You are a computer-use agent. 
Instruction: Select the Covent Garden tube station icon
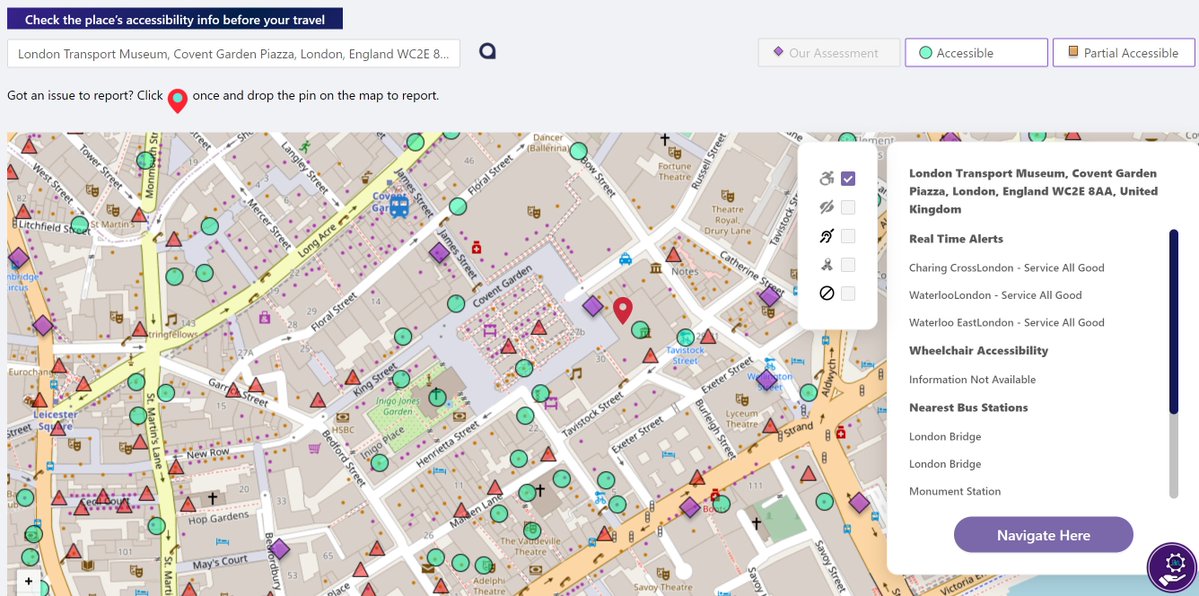click(399, 207)
